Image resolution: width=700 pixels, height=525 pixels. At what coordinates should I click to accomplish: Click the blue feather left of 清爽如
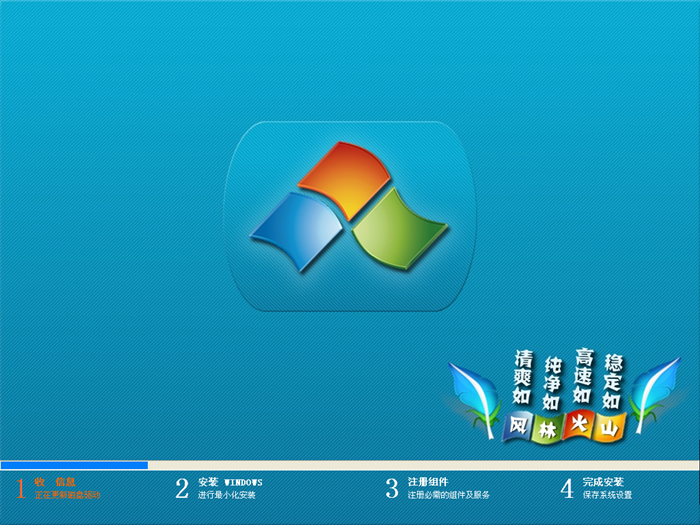pos(476,399)
